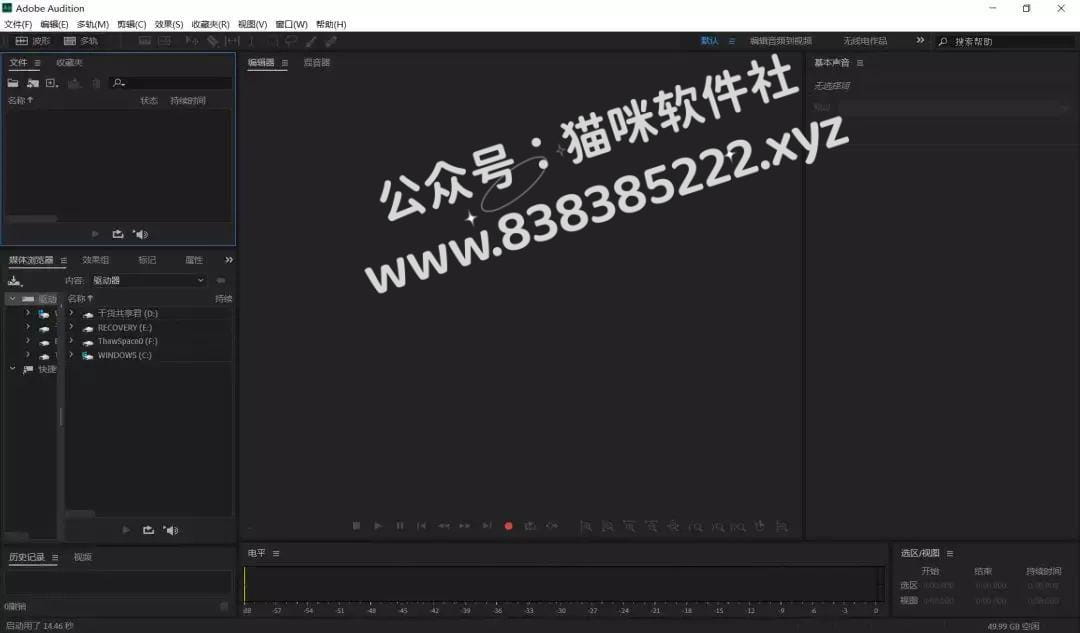Image resolution: width=1080 pixels, height=633 pixels.
Task: Expand the (D:) drive row
Action: (x=72, y=313)
